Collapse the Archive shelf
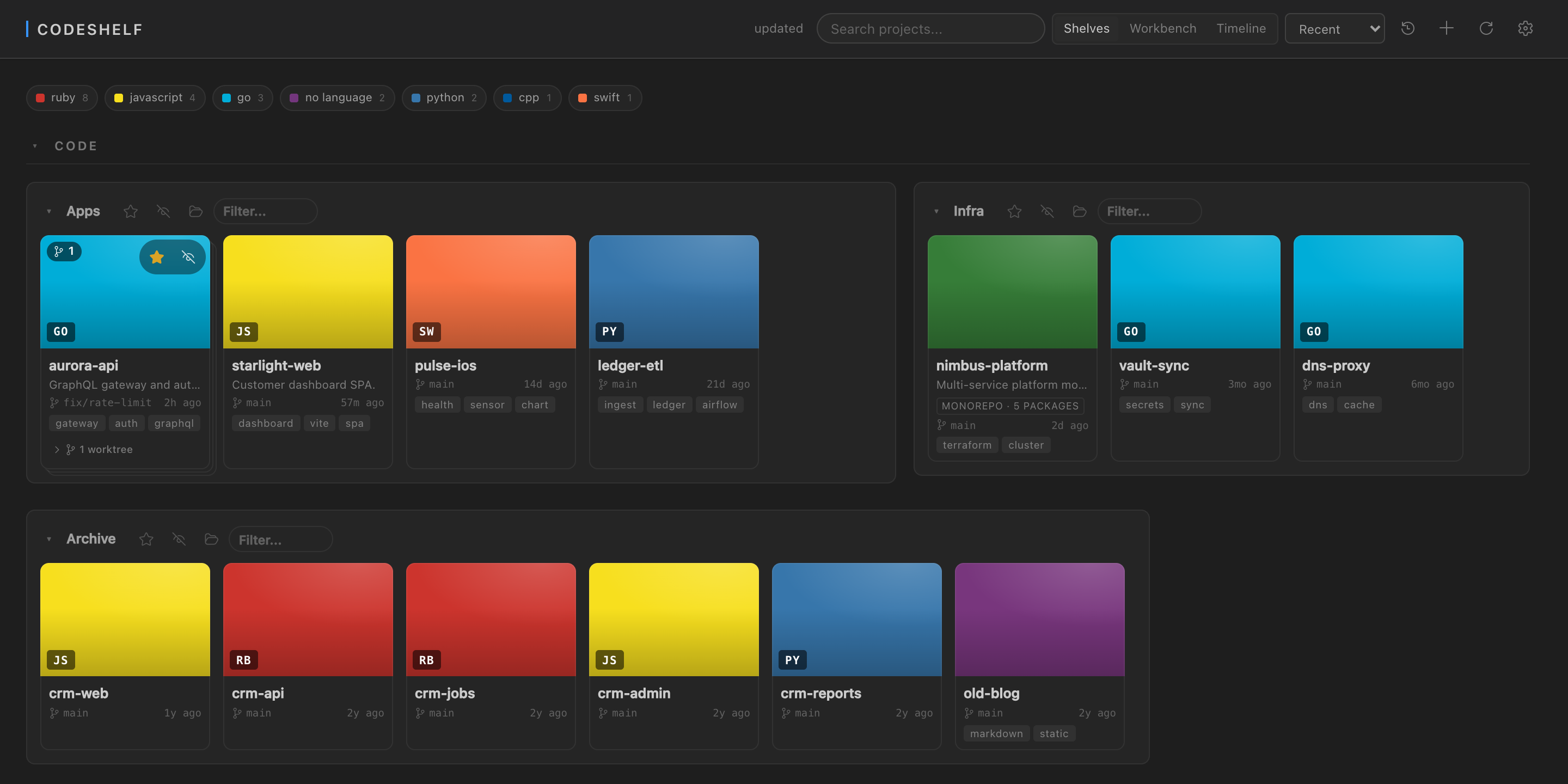This screenshot has height=784, width=1568. tap(48, 540)
